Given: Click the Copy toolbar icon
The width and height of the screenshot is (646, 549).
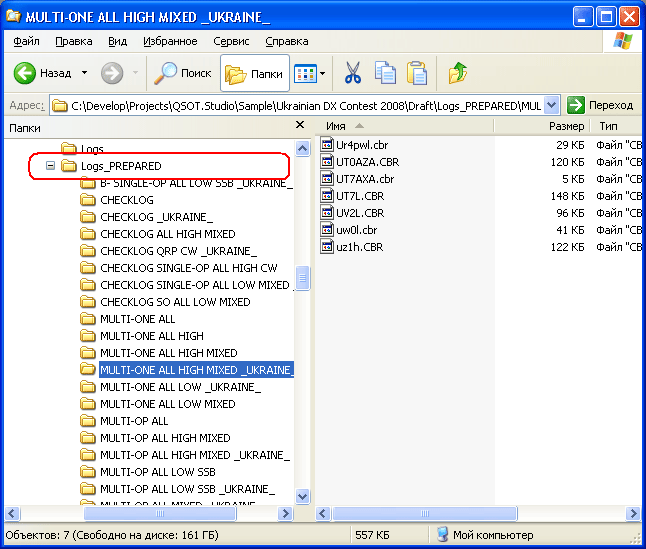Looking at the screenshot, I should (x=385, y=73).
